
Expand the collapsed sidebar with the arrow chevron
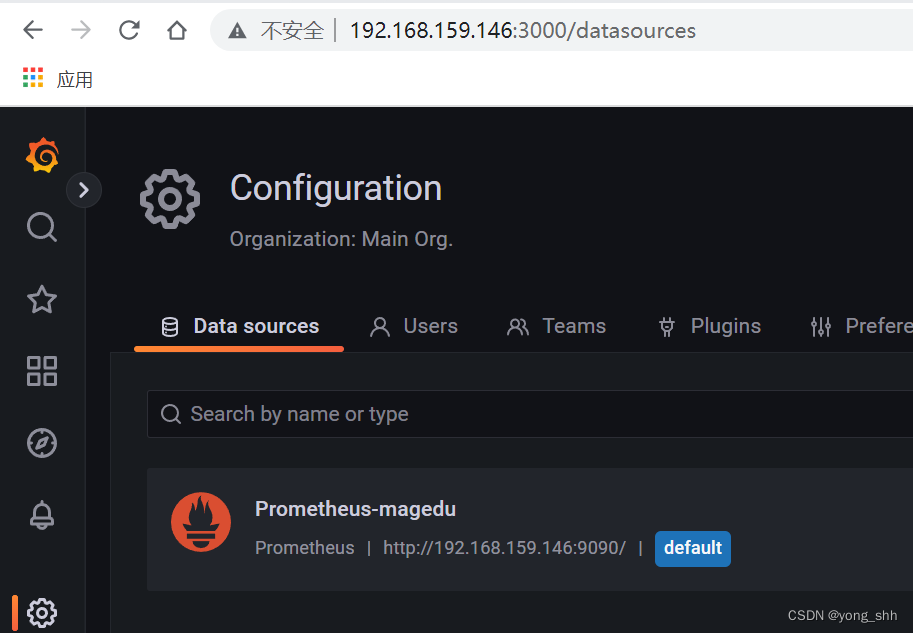84,190
